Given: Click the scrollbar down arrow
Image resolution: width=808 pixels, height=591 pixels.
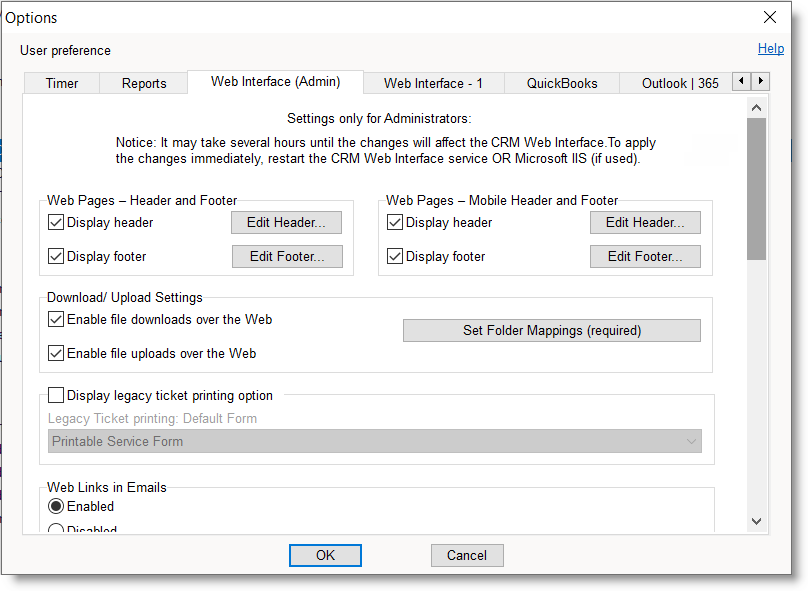Looking at the screenshot, I should coord(756,521).
